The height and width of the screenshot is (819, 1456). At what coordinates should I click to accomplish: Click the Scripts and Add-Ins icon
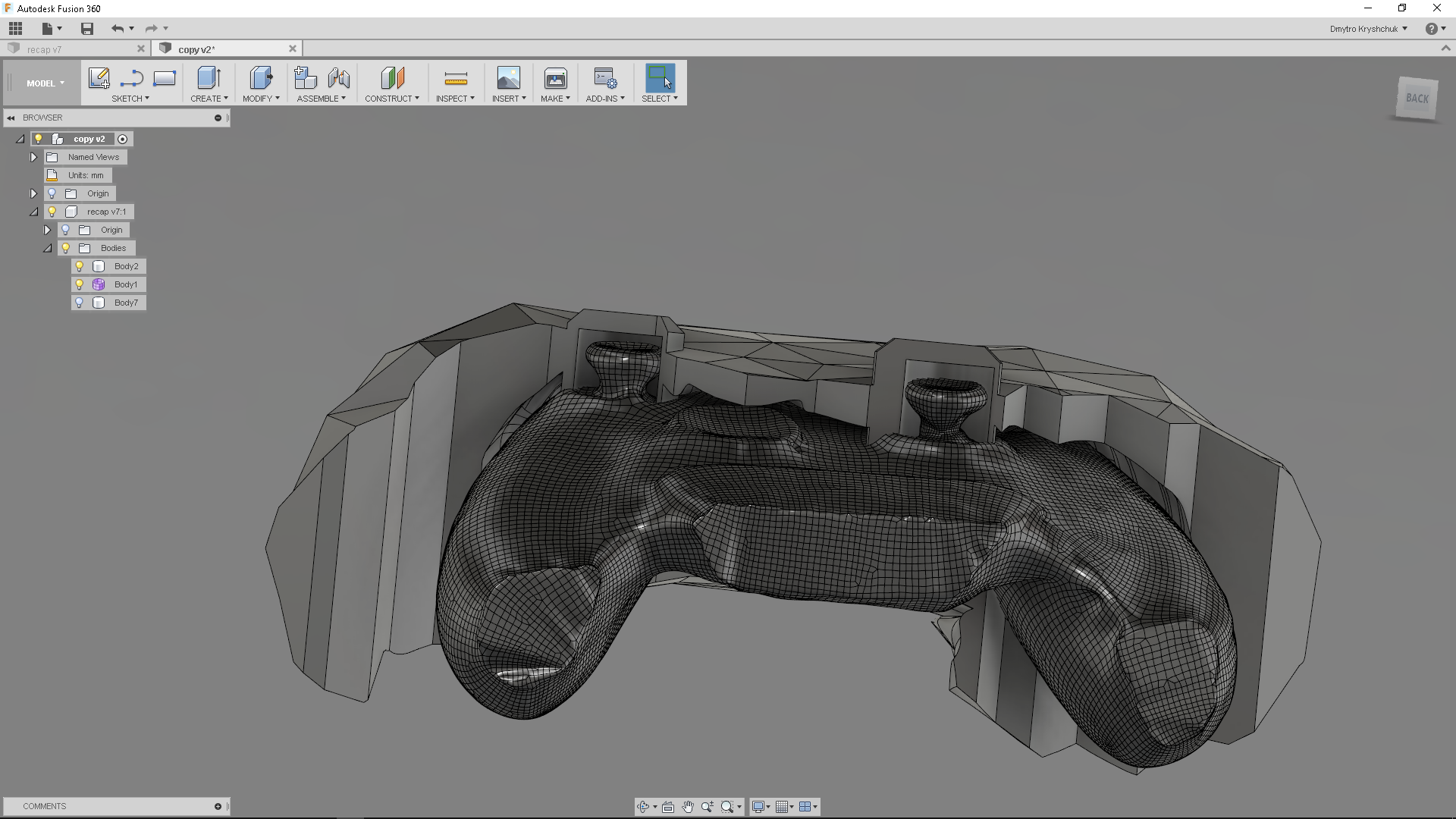[605, 78]
